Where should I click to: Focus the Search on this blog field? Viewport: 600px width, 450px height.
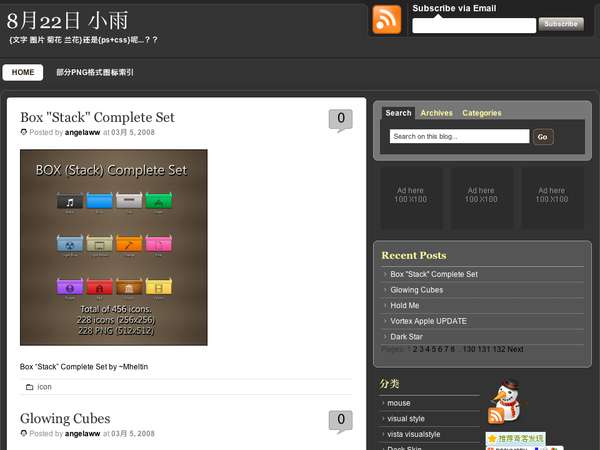click(460, 136)
